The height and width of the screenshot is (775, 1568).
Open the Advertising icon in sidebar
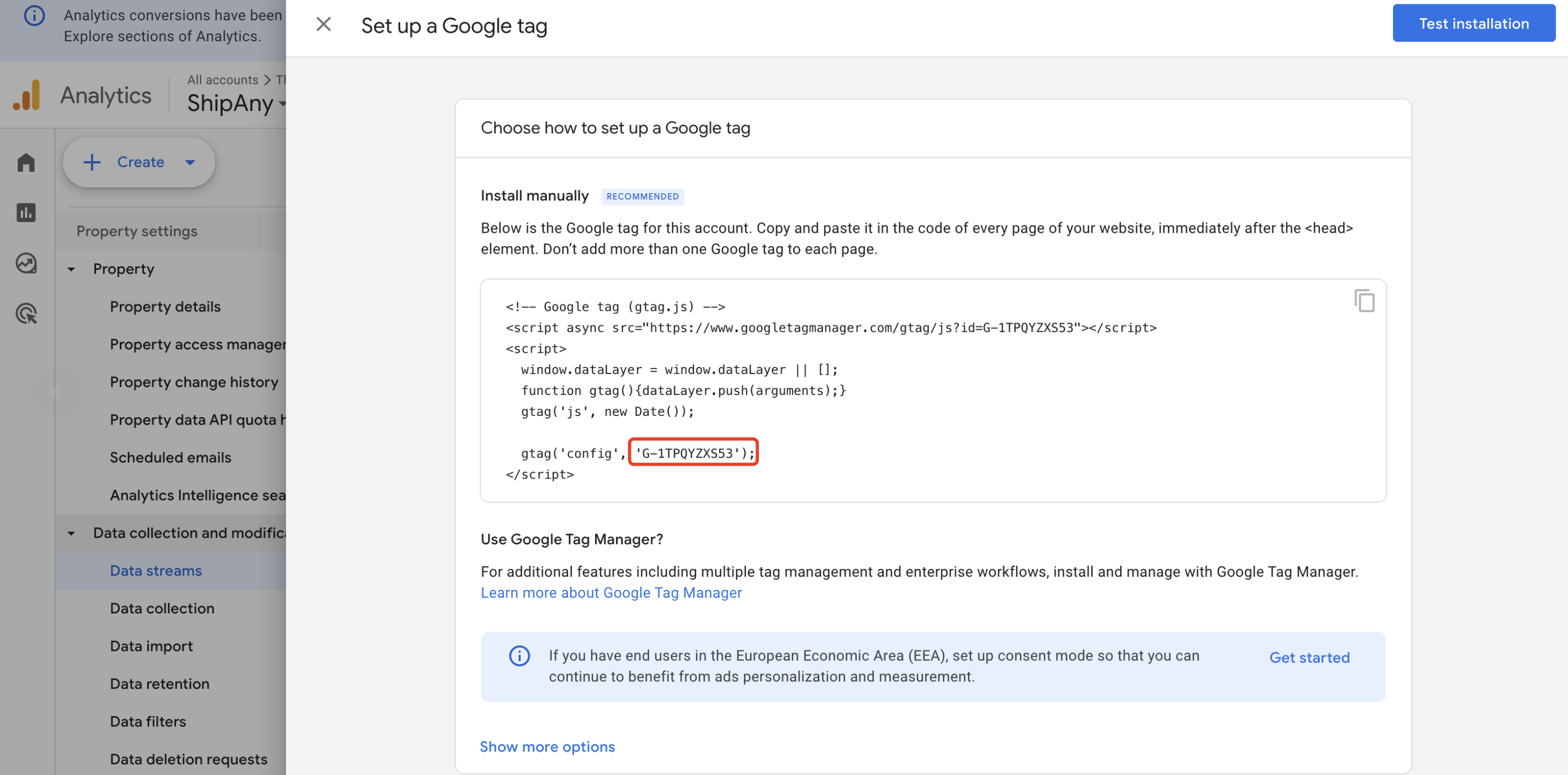(26, 314)
